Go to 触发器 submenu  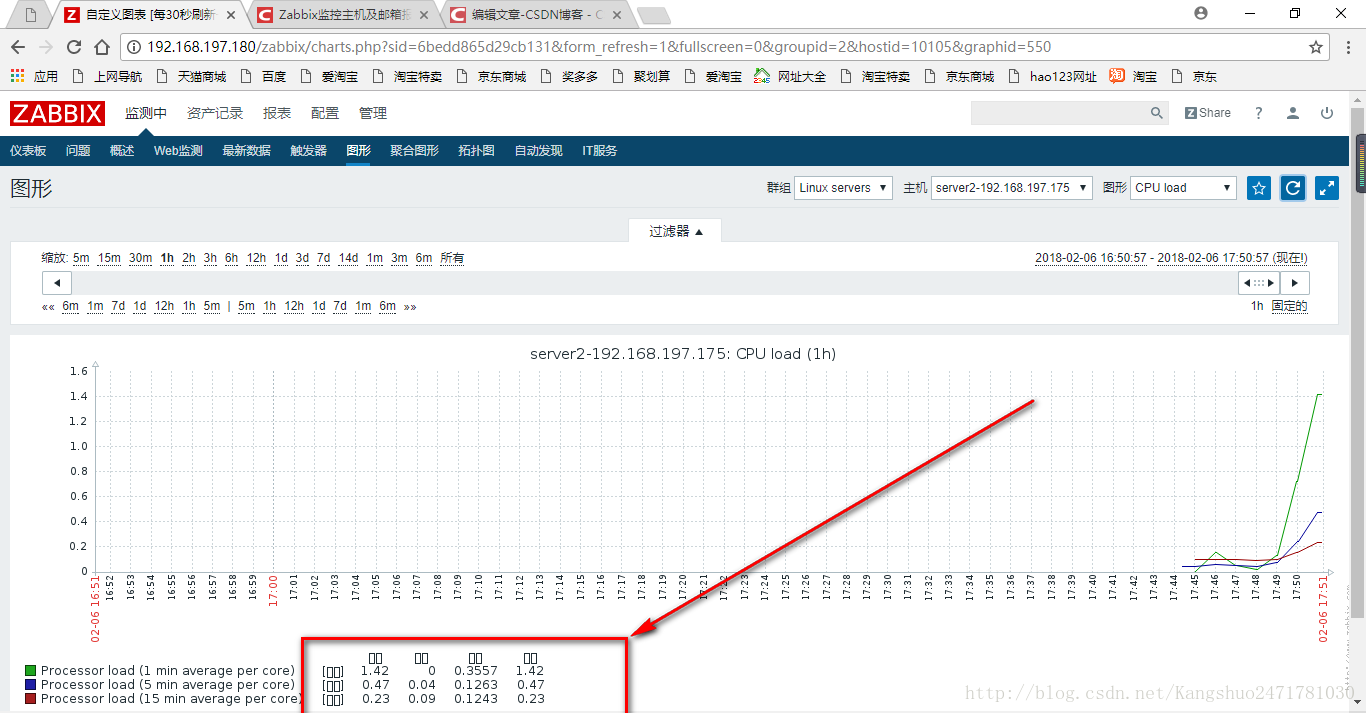pyautogui.click(x=308, y=151)
